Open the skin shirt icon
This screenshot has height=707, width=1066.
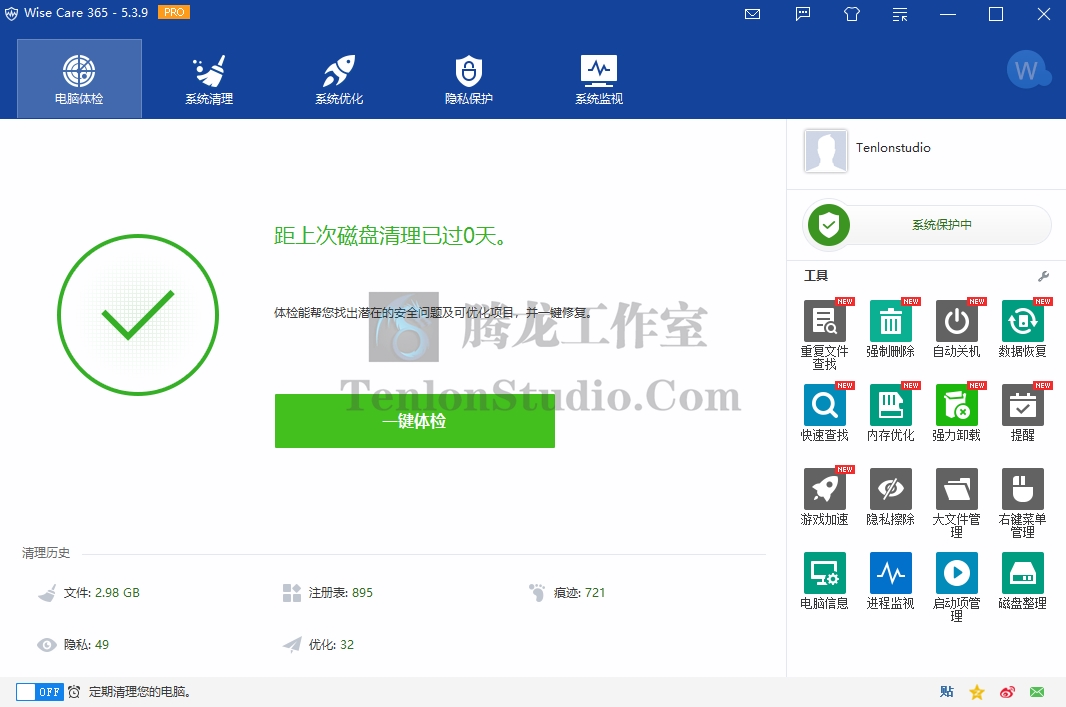click(852, 14)
